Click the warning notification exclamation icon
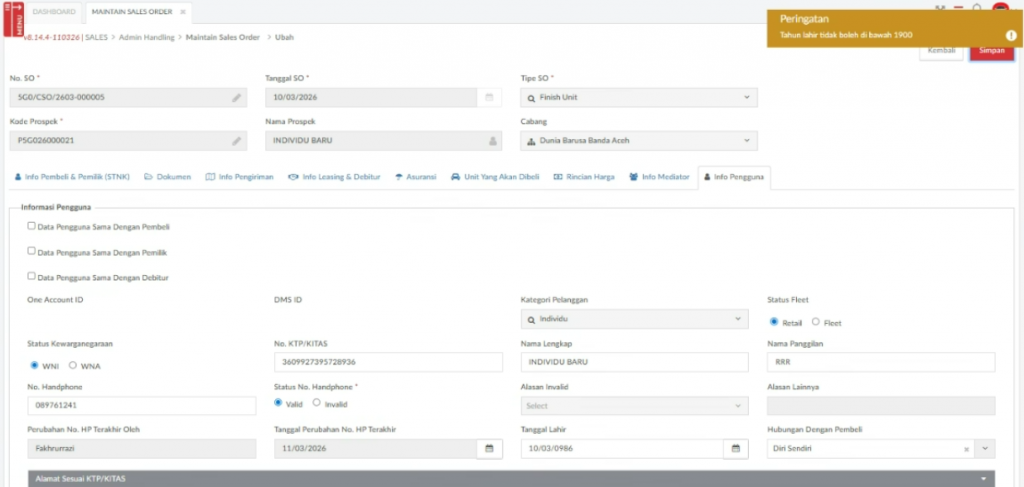1024x487 pixels. point(1011,35)
